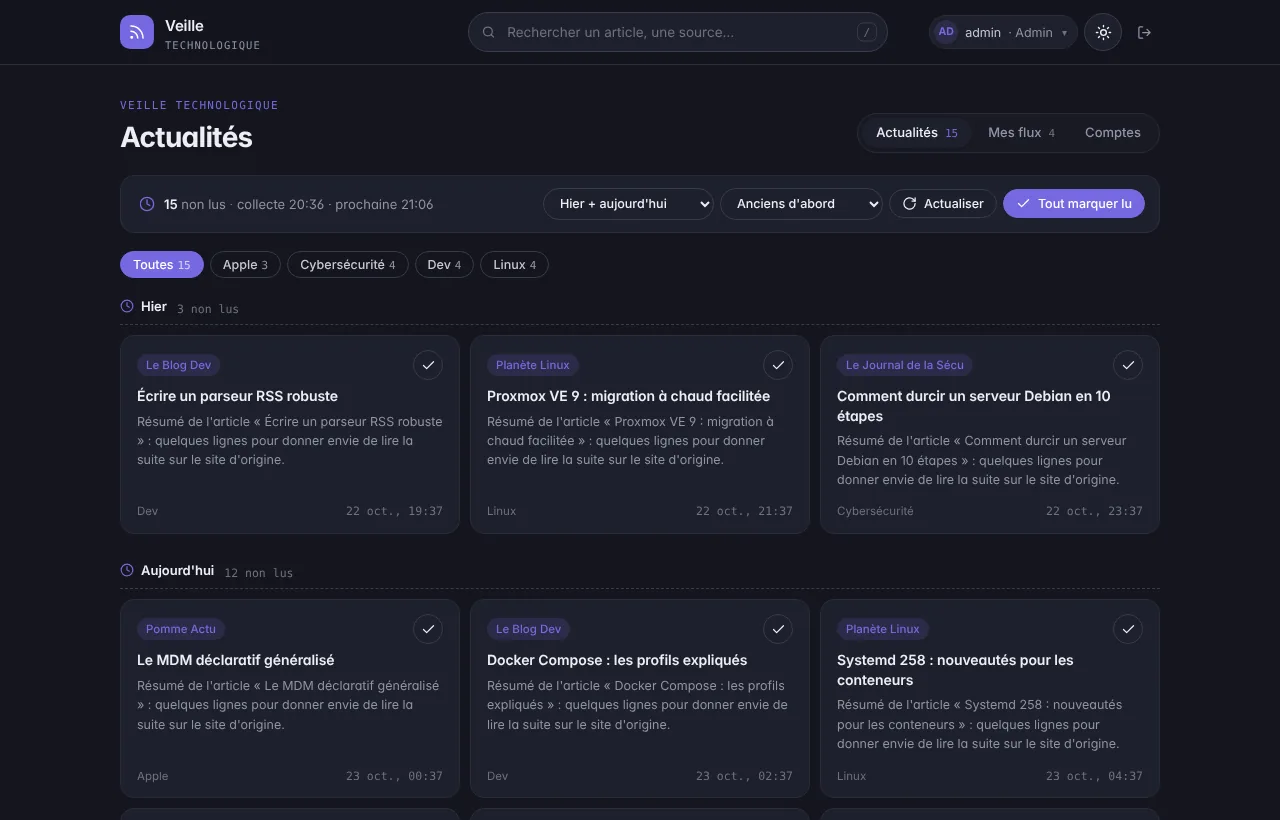Switch to the Actualités tab

coord(916,133)
